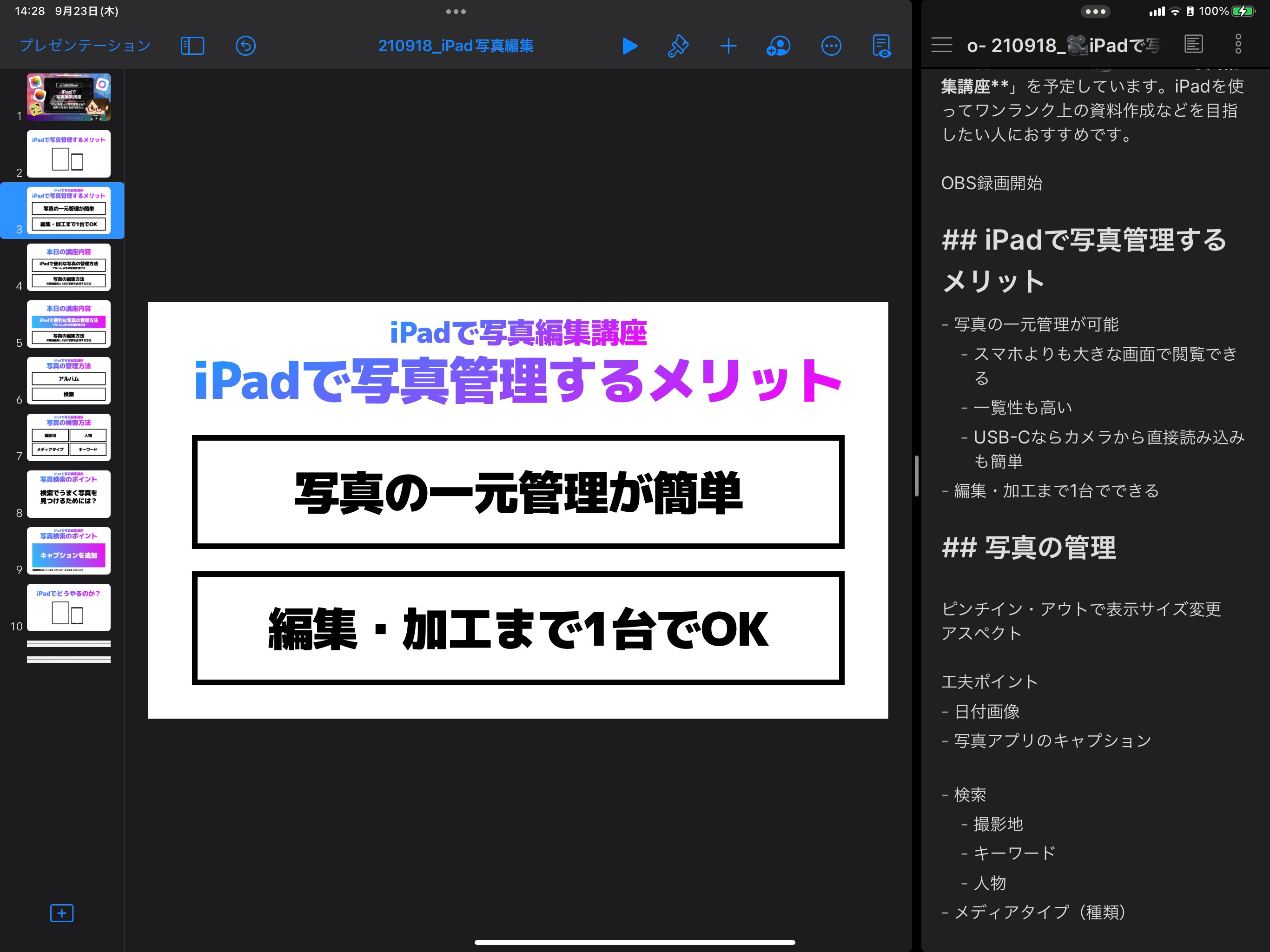Select highlighted slide 3 thumbnail
Image resolution: width=1270 pixels, height=952 pixels.
69,210
